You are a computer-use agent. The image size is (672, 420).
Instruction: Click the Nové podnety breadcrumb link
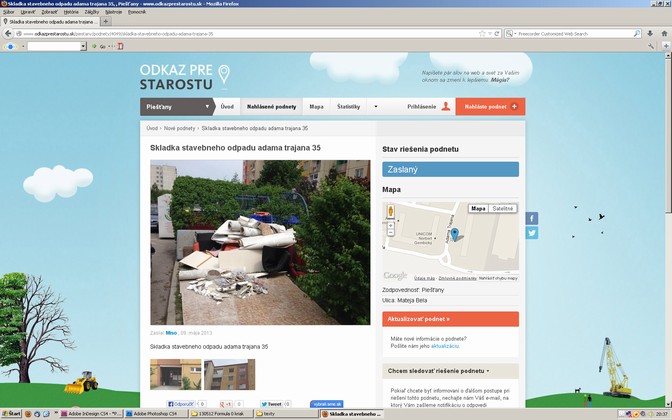click(x=179, y=128)
